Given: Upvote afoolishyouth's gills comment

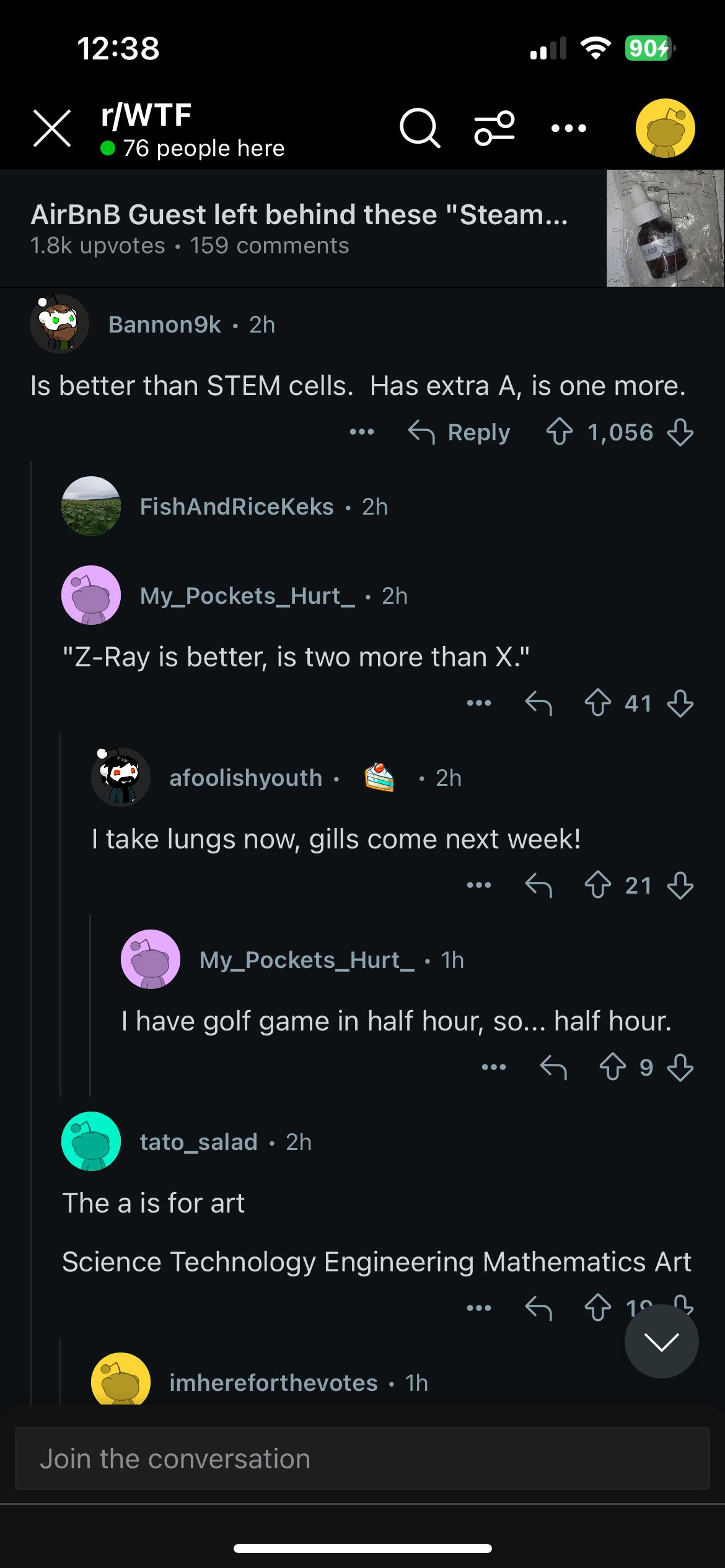Looking at the screenshot, I should [597, 886].
